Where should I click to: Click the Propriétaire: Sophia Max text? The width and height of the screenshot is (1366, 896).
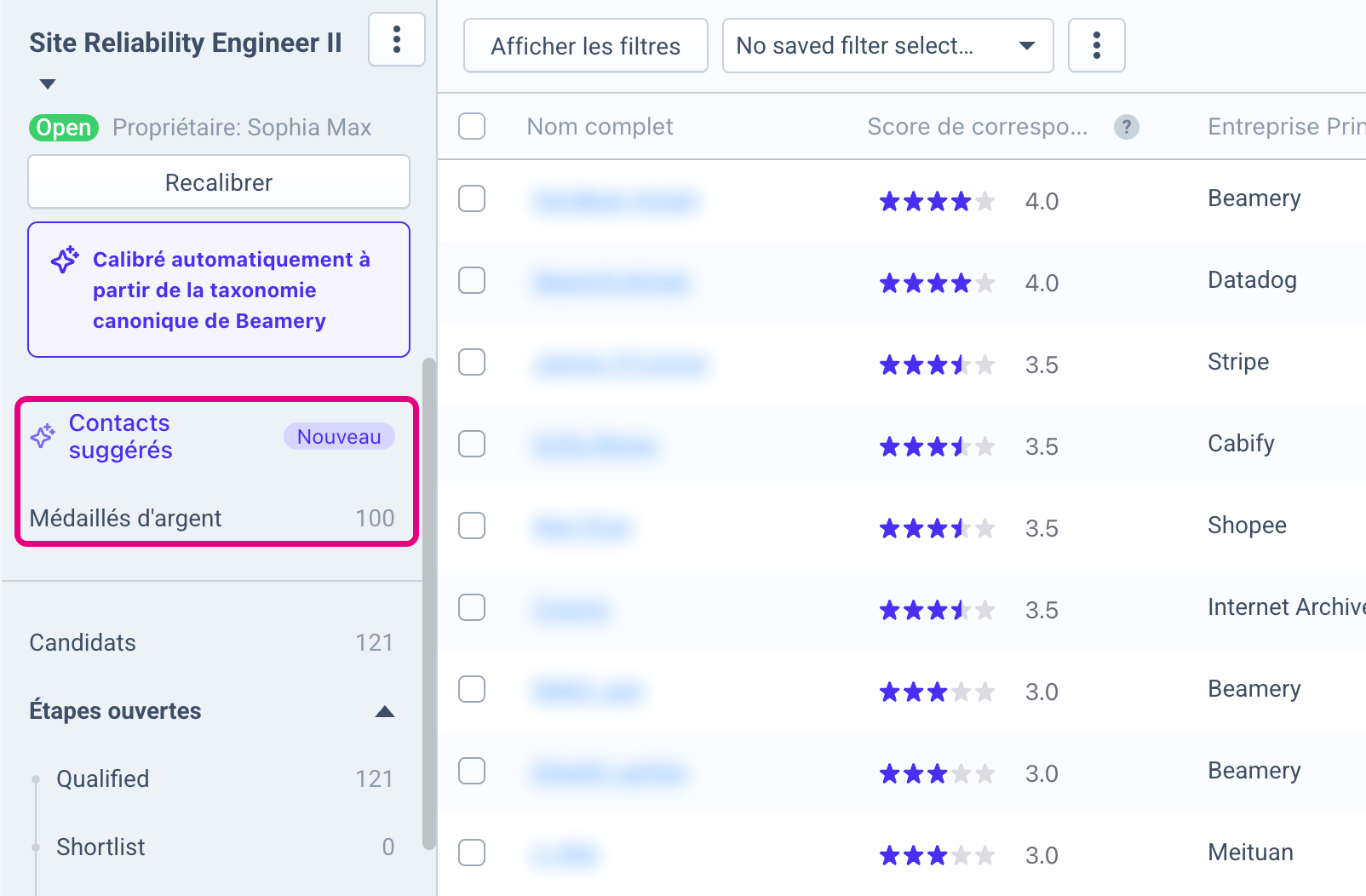(242, 128)
